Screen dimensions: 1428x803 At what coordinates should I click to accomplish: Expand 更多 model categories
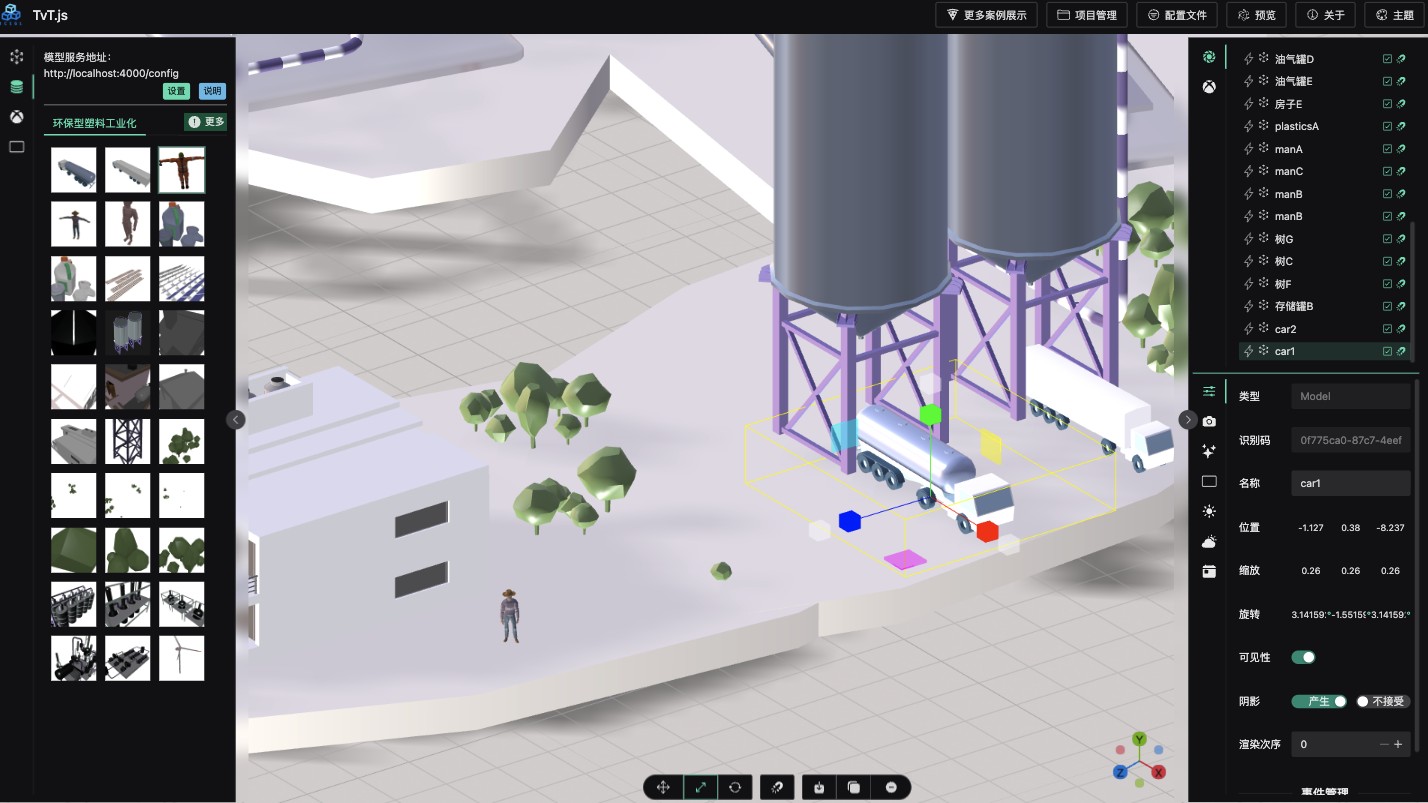pyautogui.click(x=206, y=122)
